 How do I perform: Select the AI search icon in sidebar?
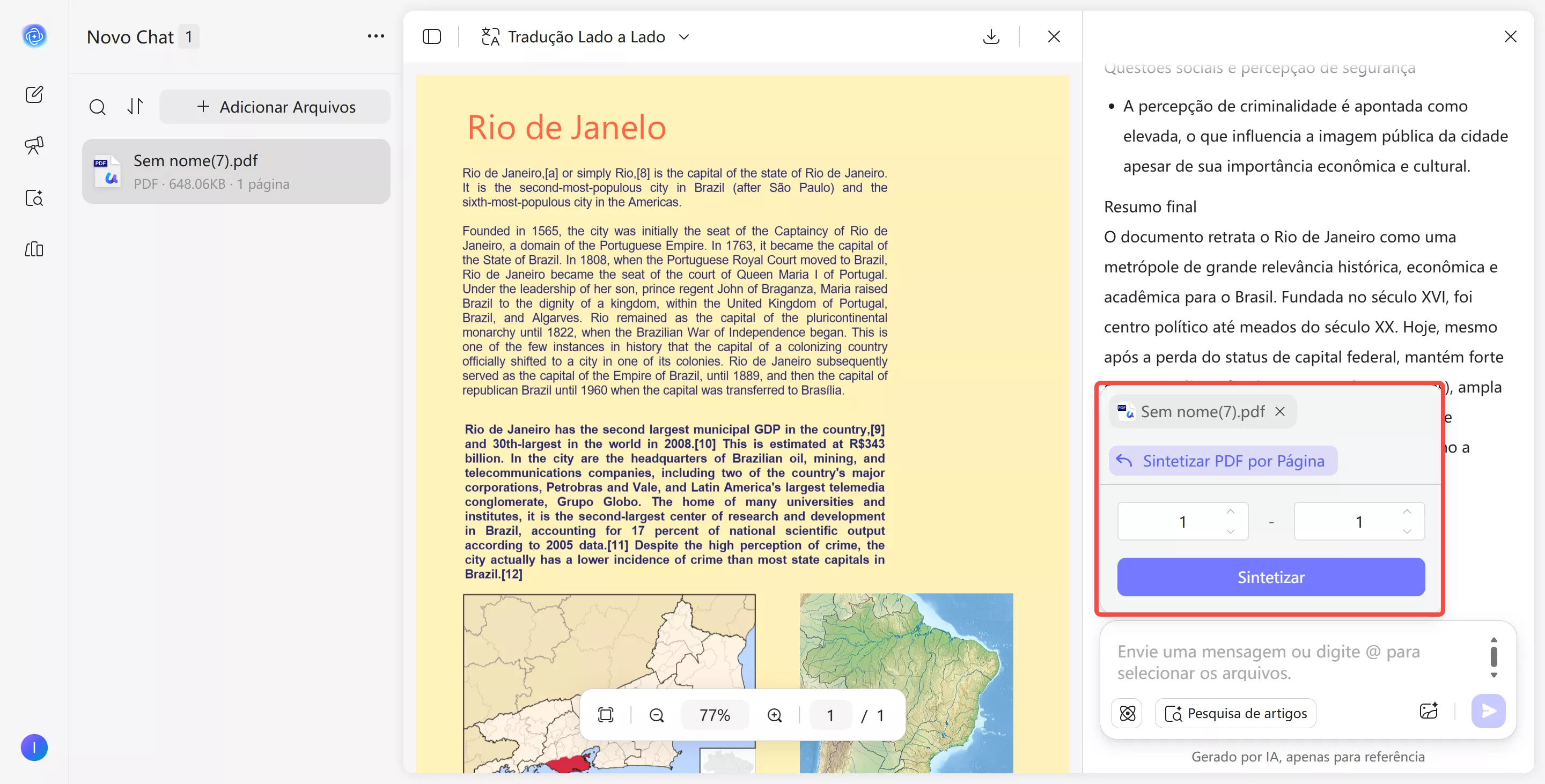(34, 198)
